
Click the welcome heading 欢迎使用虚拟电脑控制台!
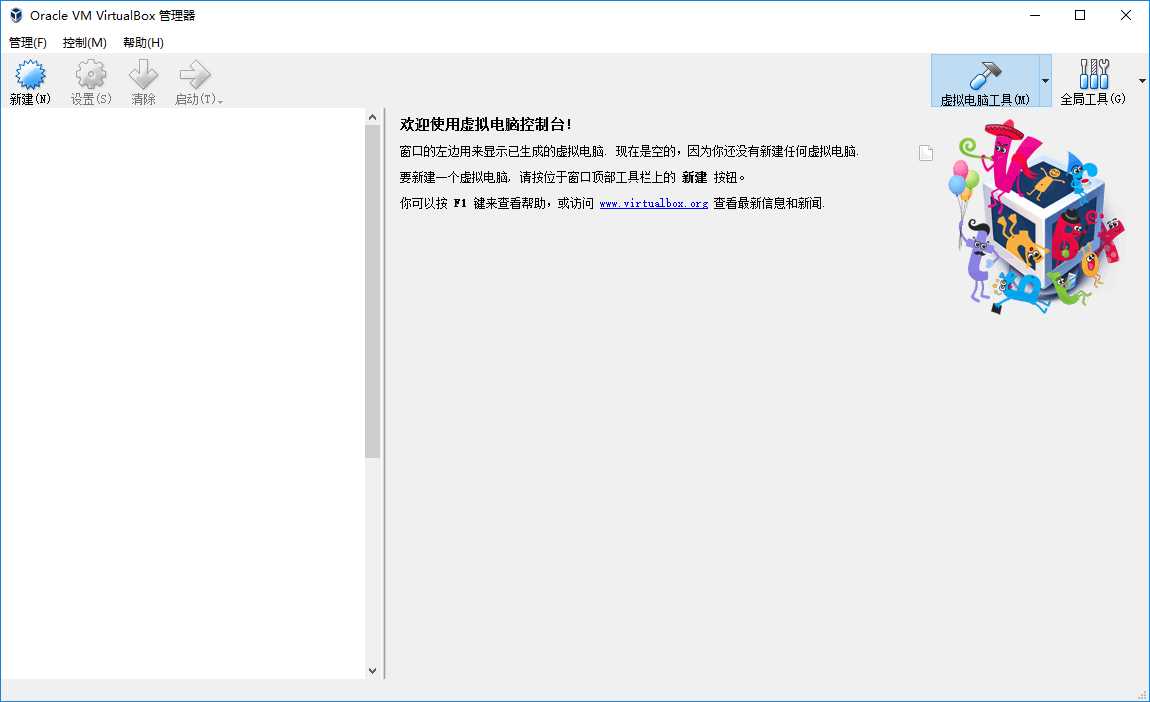(x=486, y=125)
